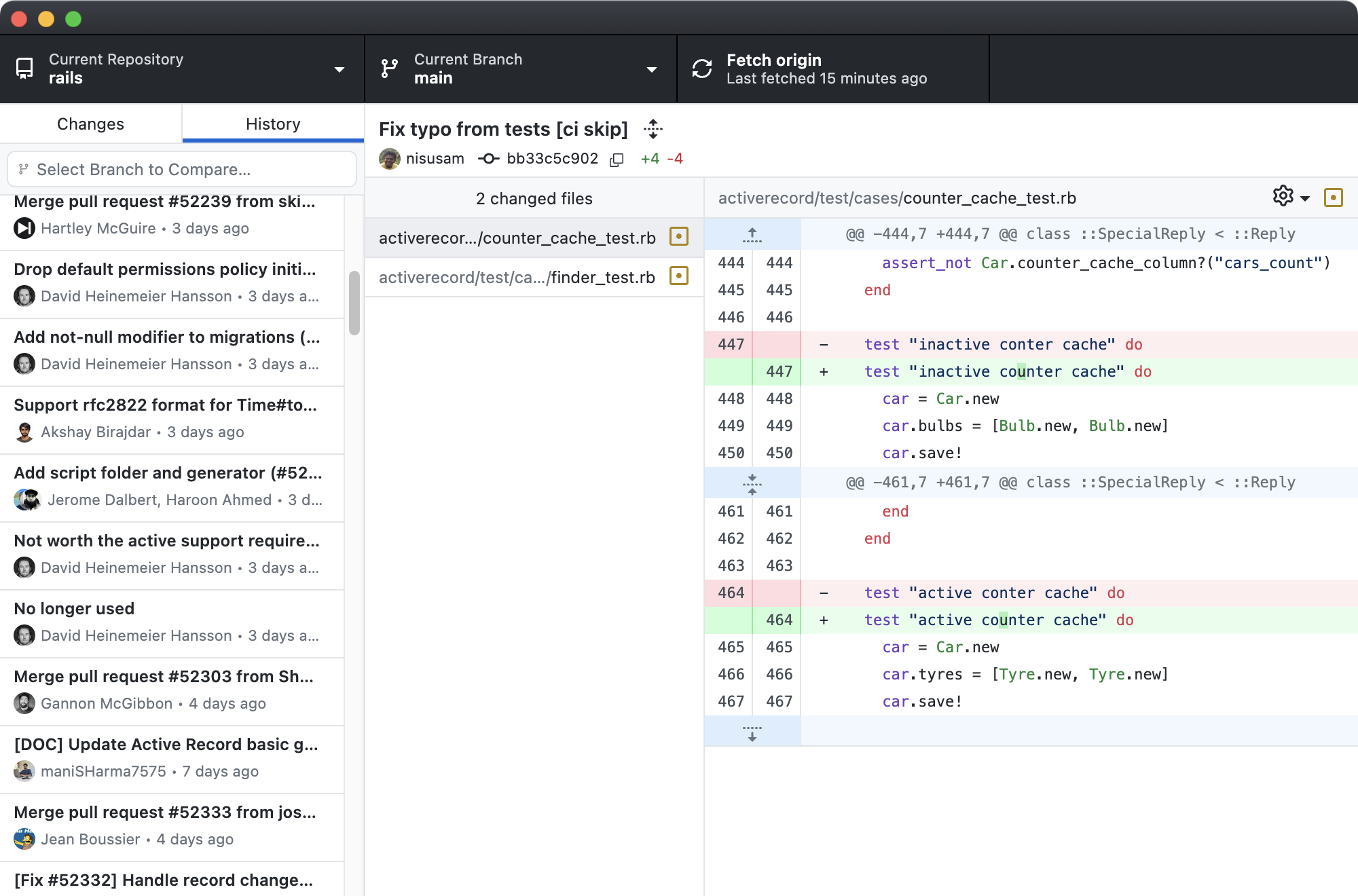Click the branch icon beside Current Branch
The height and width of the screenshot is (896, 1358).
coord(389,68)
